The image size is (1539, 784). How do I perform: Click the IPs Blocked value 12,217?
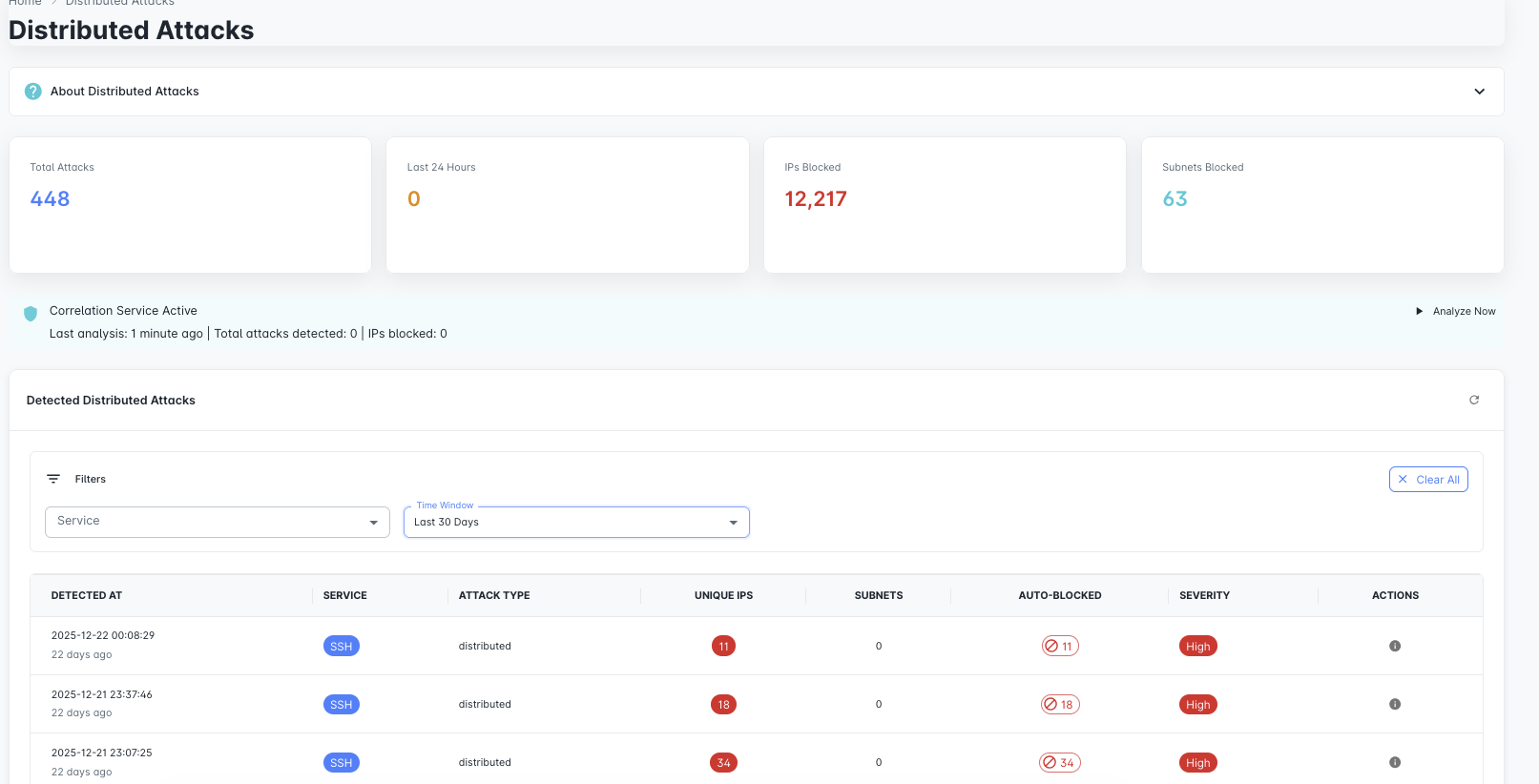tap(816, 199)
